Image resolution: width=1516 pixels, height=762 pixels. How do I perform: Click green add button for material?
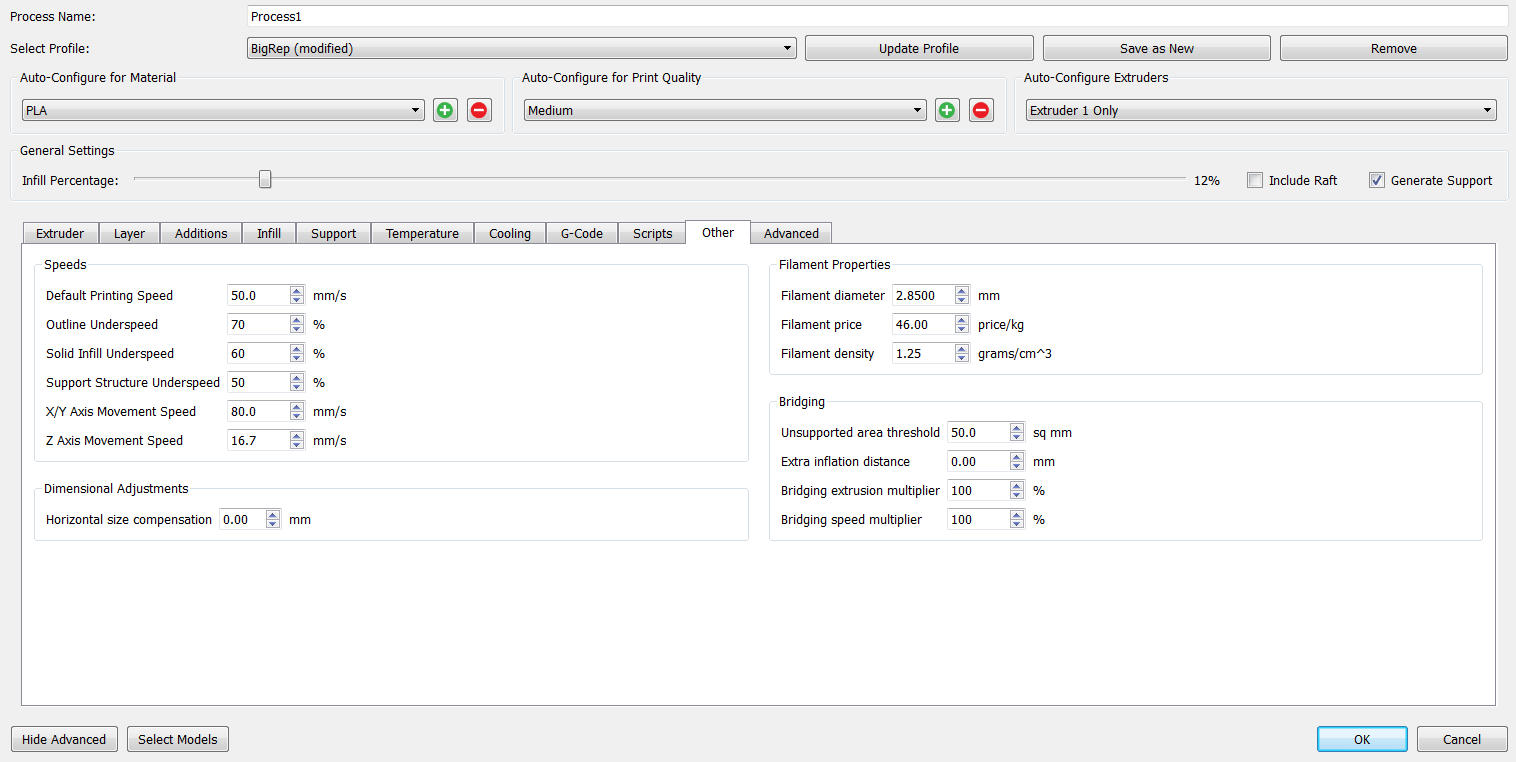tap(445, 110)
